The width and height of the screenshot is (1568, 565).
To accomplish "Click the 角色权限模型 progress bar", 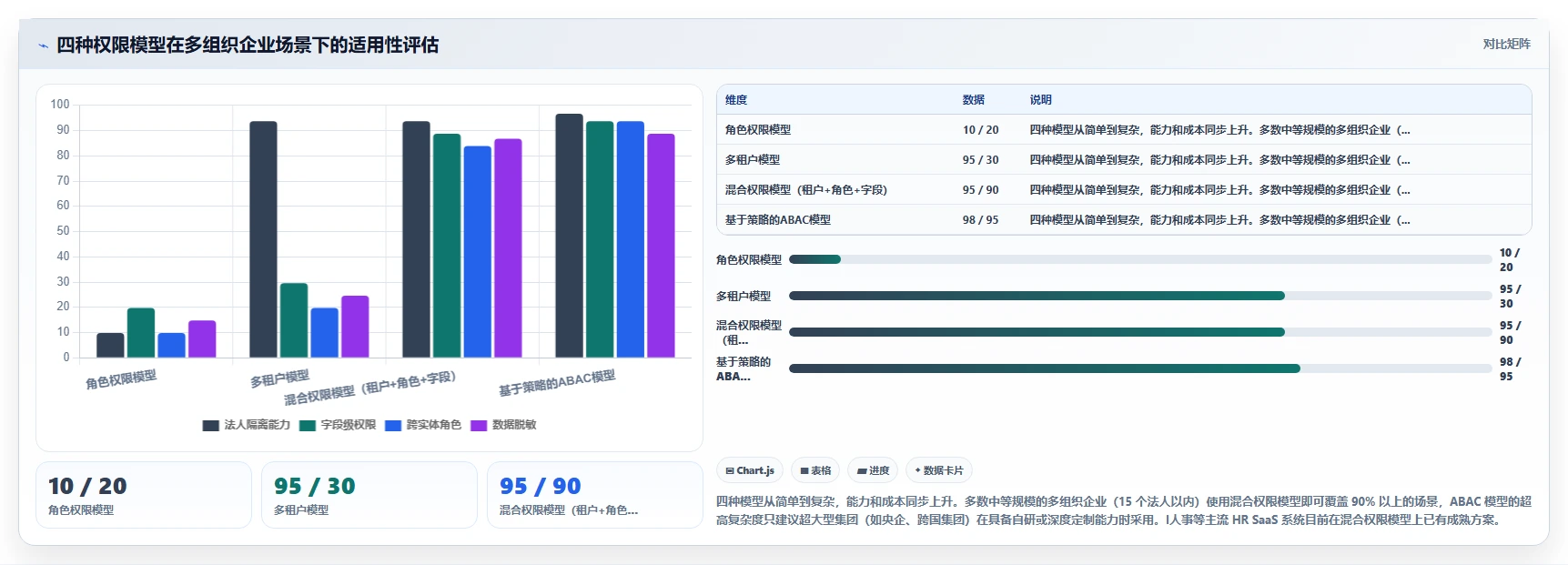I will 1140,259.
